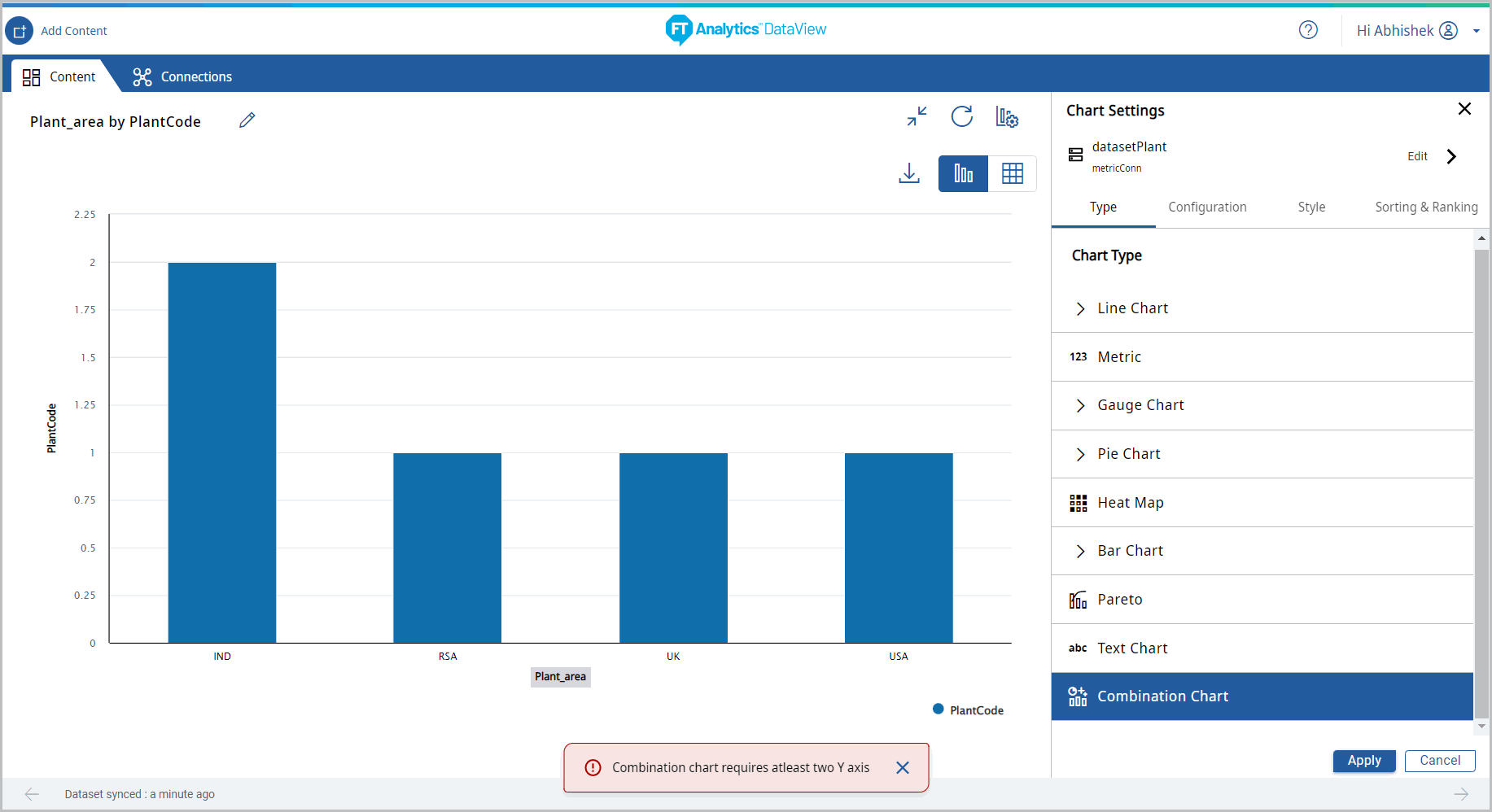Expand the Bar Chart options
Image resolution: width=1492 pixels, height=812 pixels.
[x=1080, y=551]
